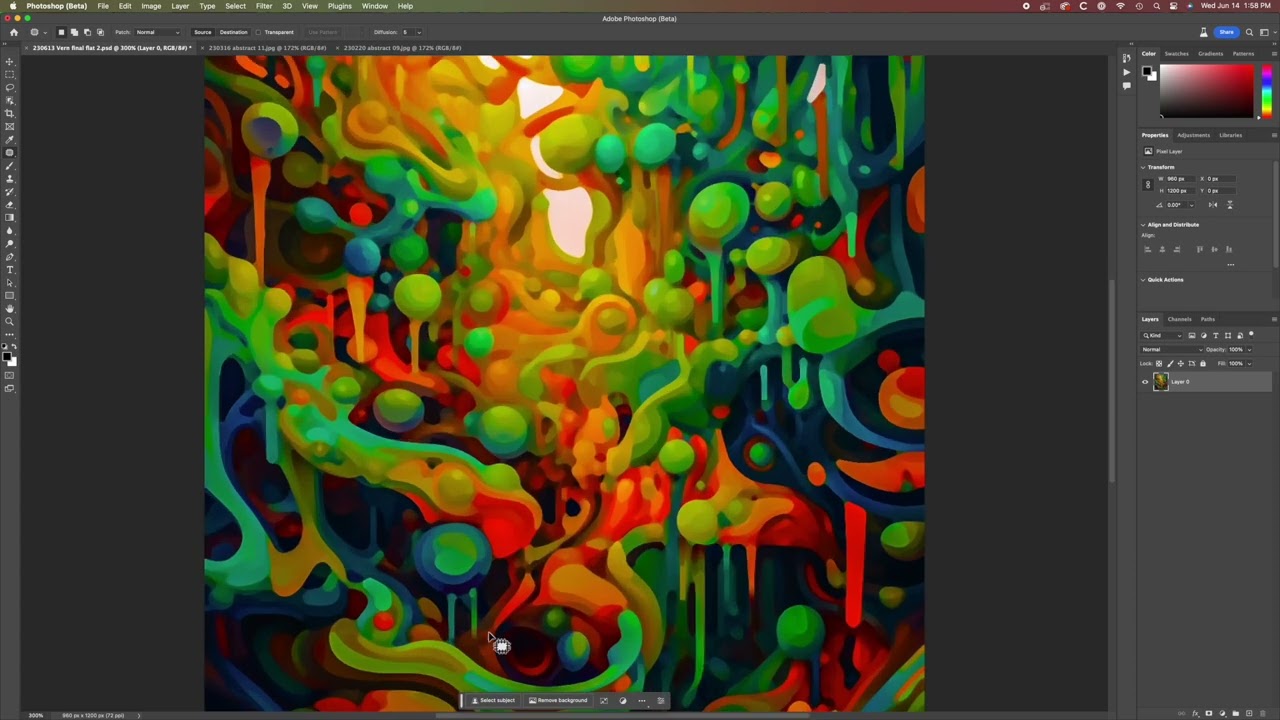Click the Home icon in options bar
This screenshot has height=720, width=1280.
tap(13, 32)
